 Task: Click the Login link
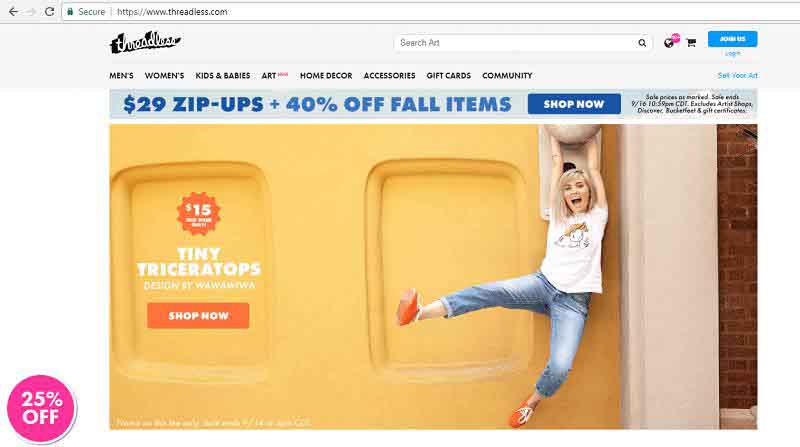[x=733, y=53]
